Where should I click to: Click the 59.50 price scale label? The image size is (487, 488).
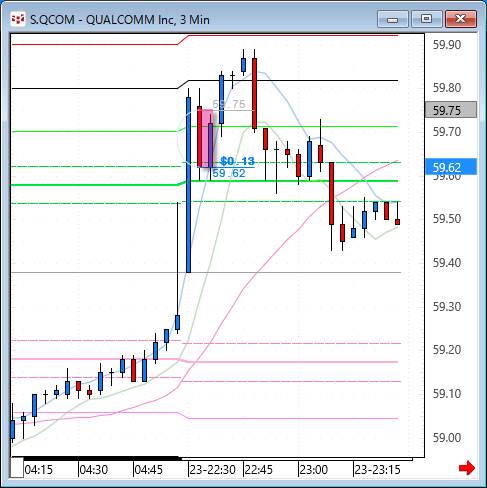[447, 219]
